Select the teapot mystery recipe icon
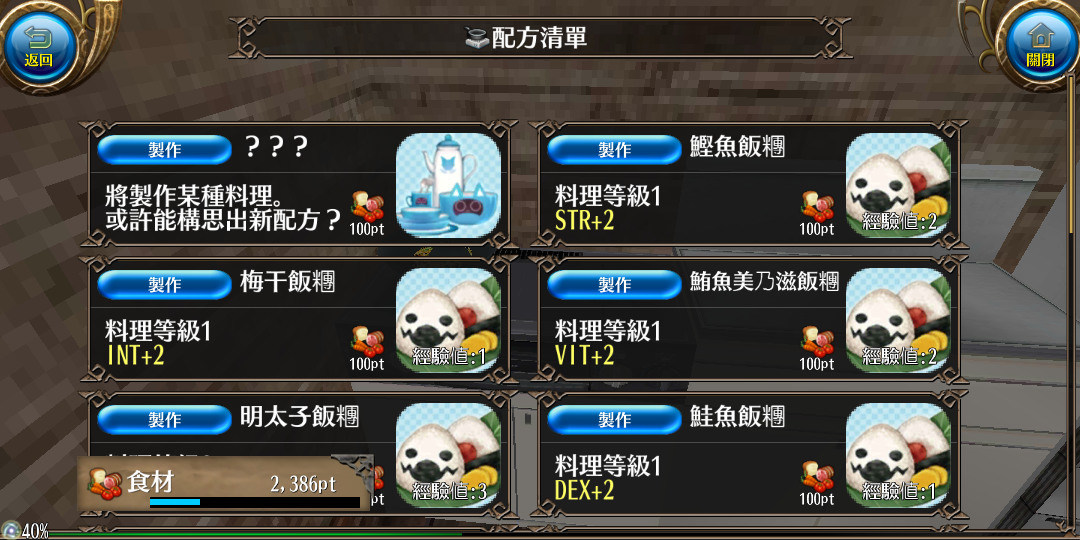Image resolution: width=1080 pixels, height=540 pixels. (x=448, y=185)
